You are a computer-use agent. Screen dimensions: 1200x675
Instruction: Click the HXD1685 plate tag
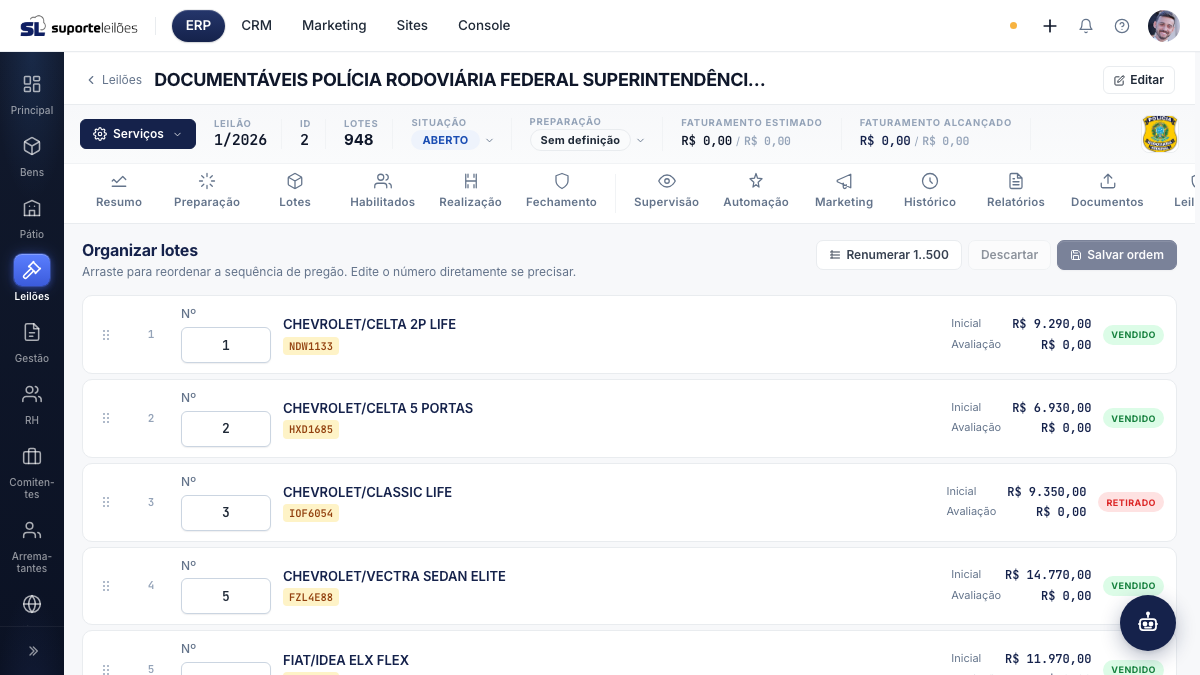(x=311, y=430)
